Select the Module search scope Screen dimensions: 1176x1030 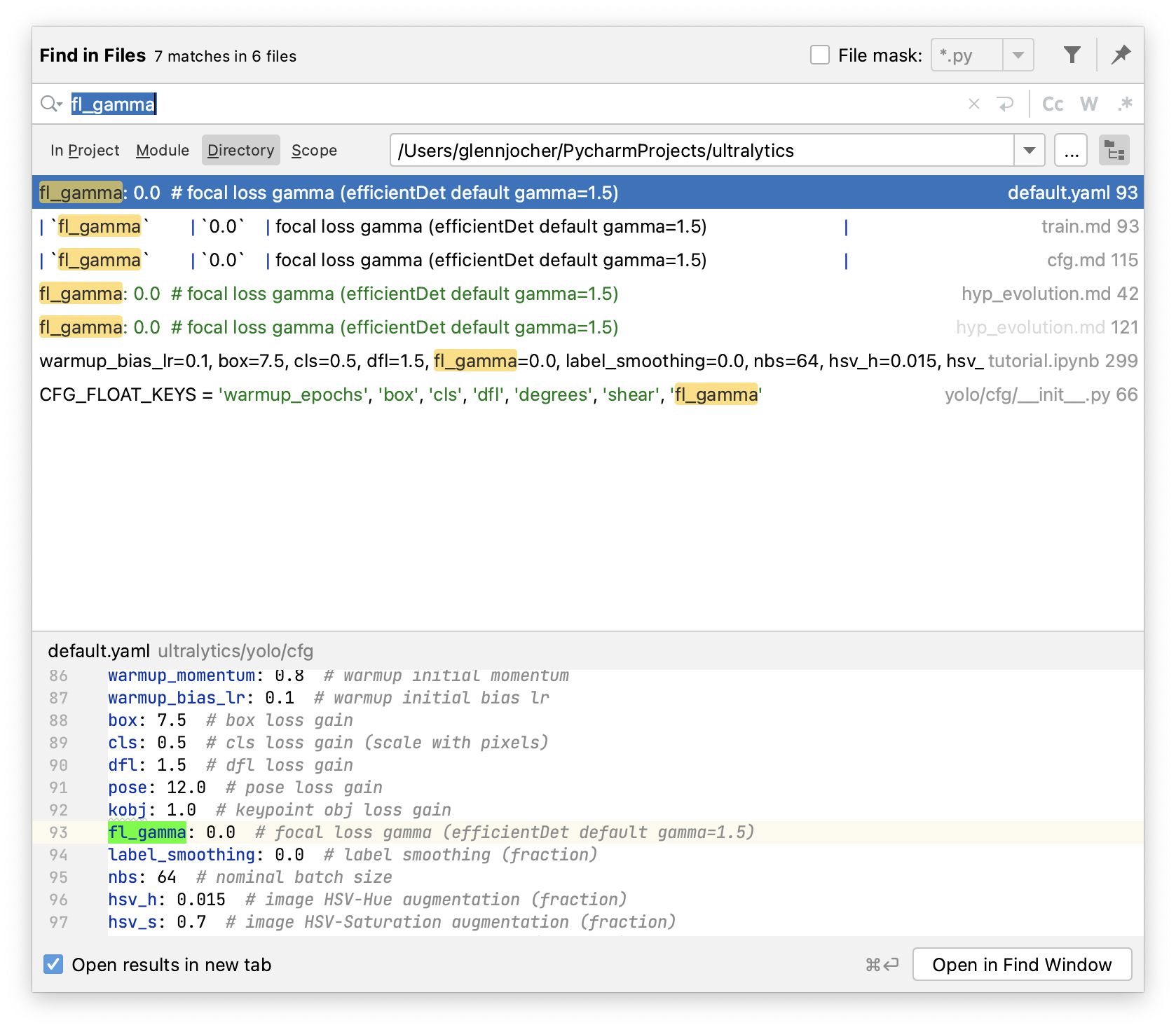point(162,149)
